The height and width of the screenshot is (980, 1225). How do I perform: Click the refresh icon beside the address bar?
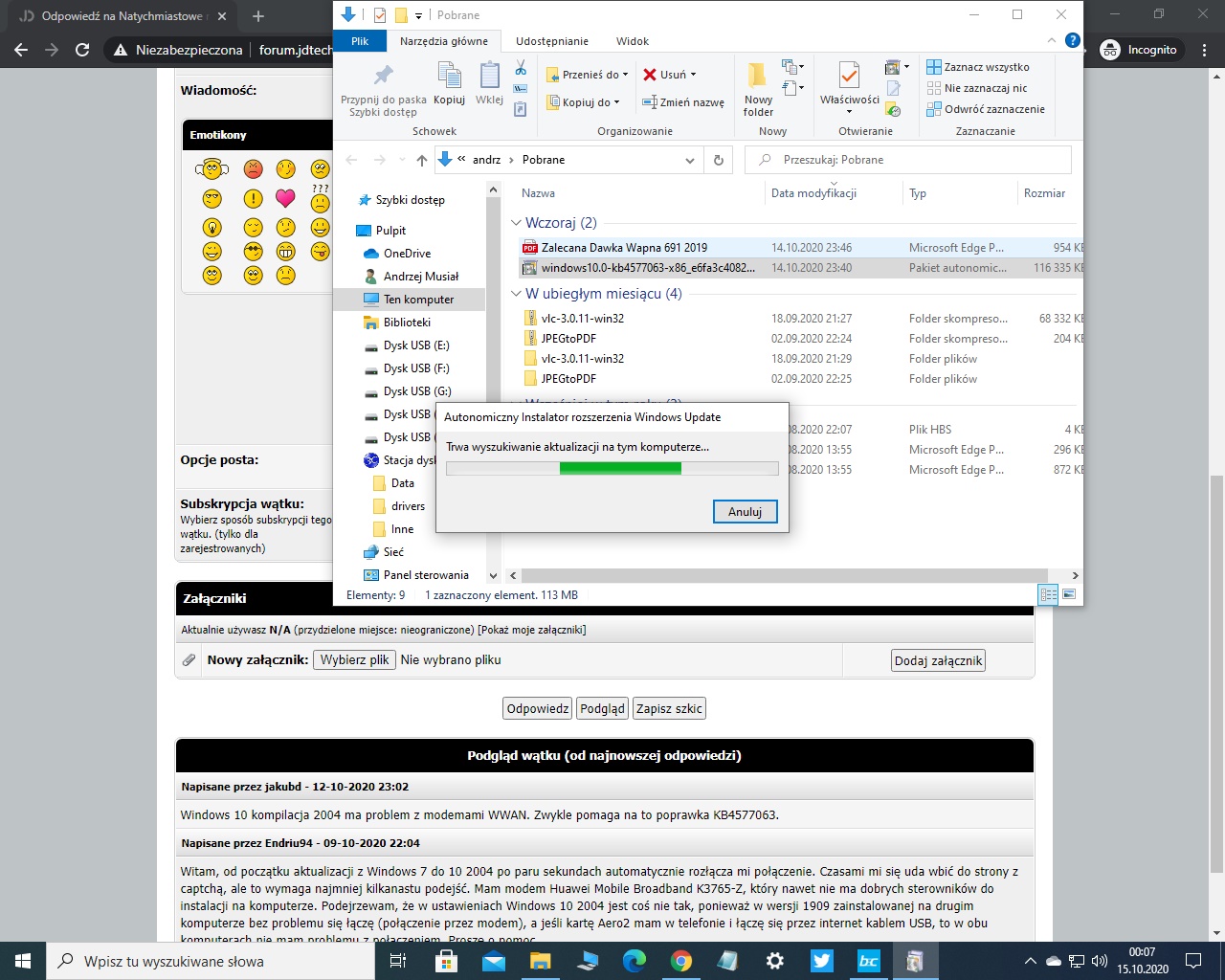[719, 160]
